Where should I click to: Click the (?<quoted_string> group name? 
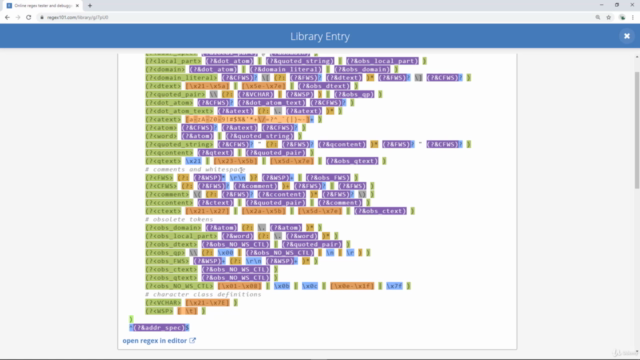[179, 144]
